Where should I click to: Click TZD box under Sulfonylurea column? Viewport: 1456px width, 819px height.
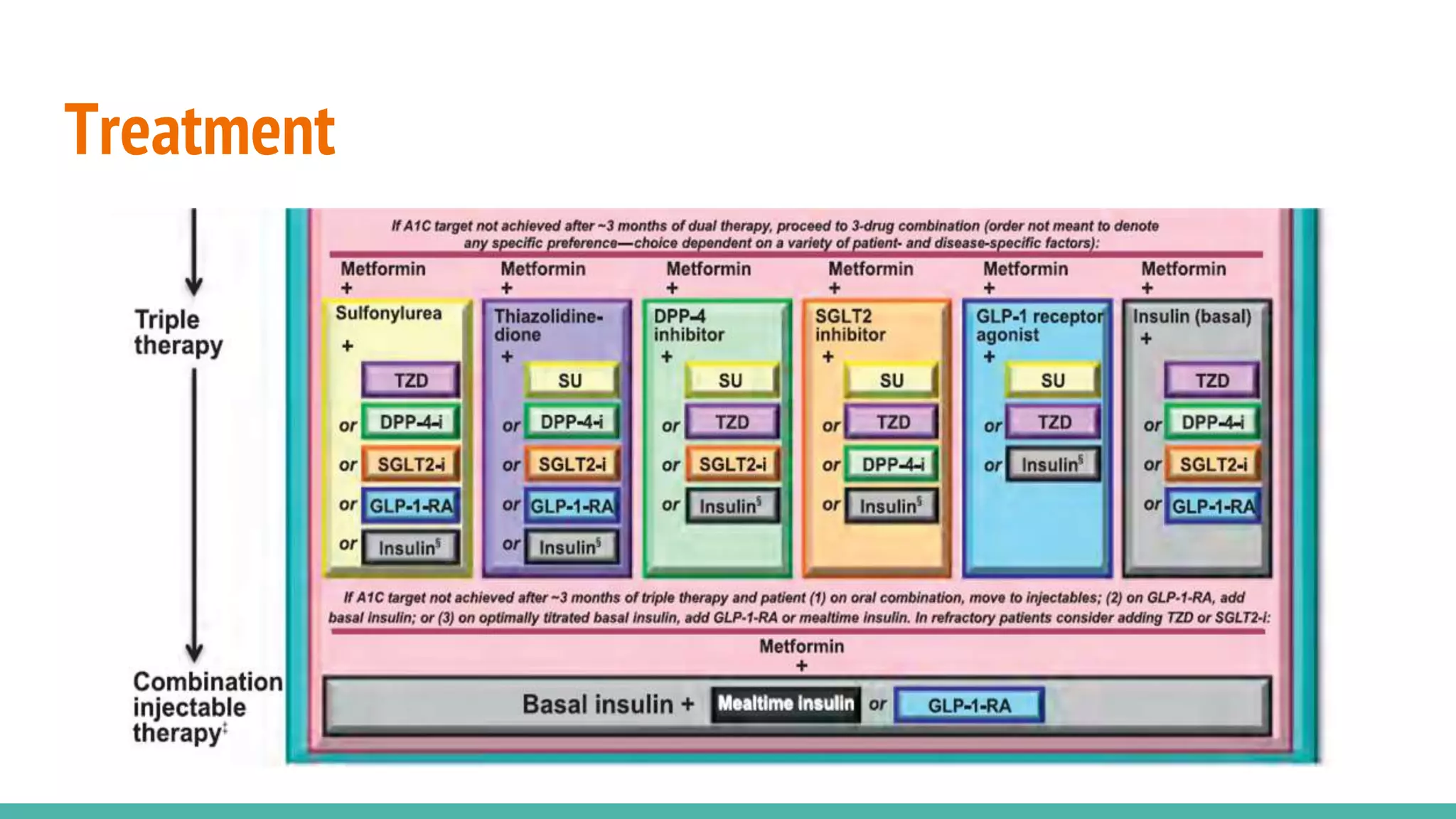pyautogui.click(x=410, y=380)
